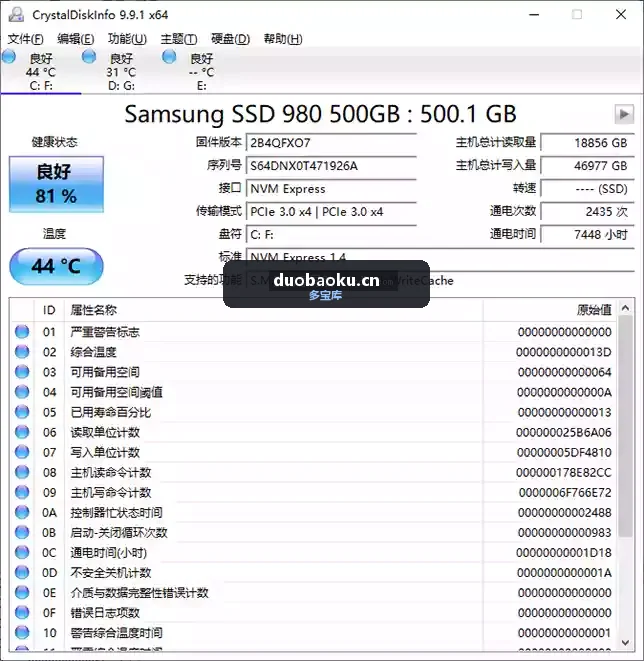Click status orb of row 04 可用备用空间阈值
Image resolution: width=644 pixels, height=661 pixels.
click(22, 392)
